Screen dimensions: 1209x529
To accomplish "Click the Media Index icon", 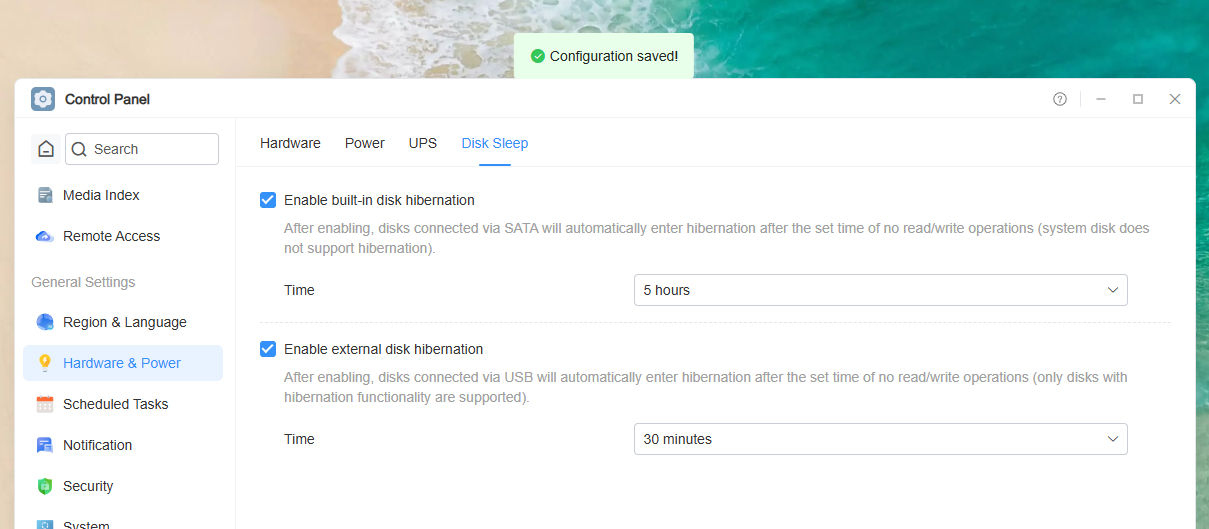I will click(45, 195).
